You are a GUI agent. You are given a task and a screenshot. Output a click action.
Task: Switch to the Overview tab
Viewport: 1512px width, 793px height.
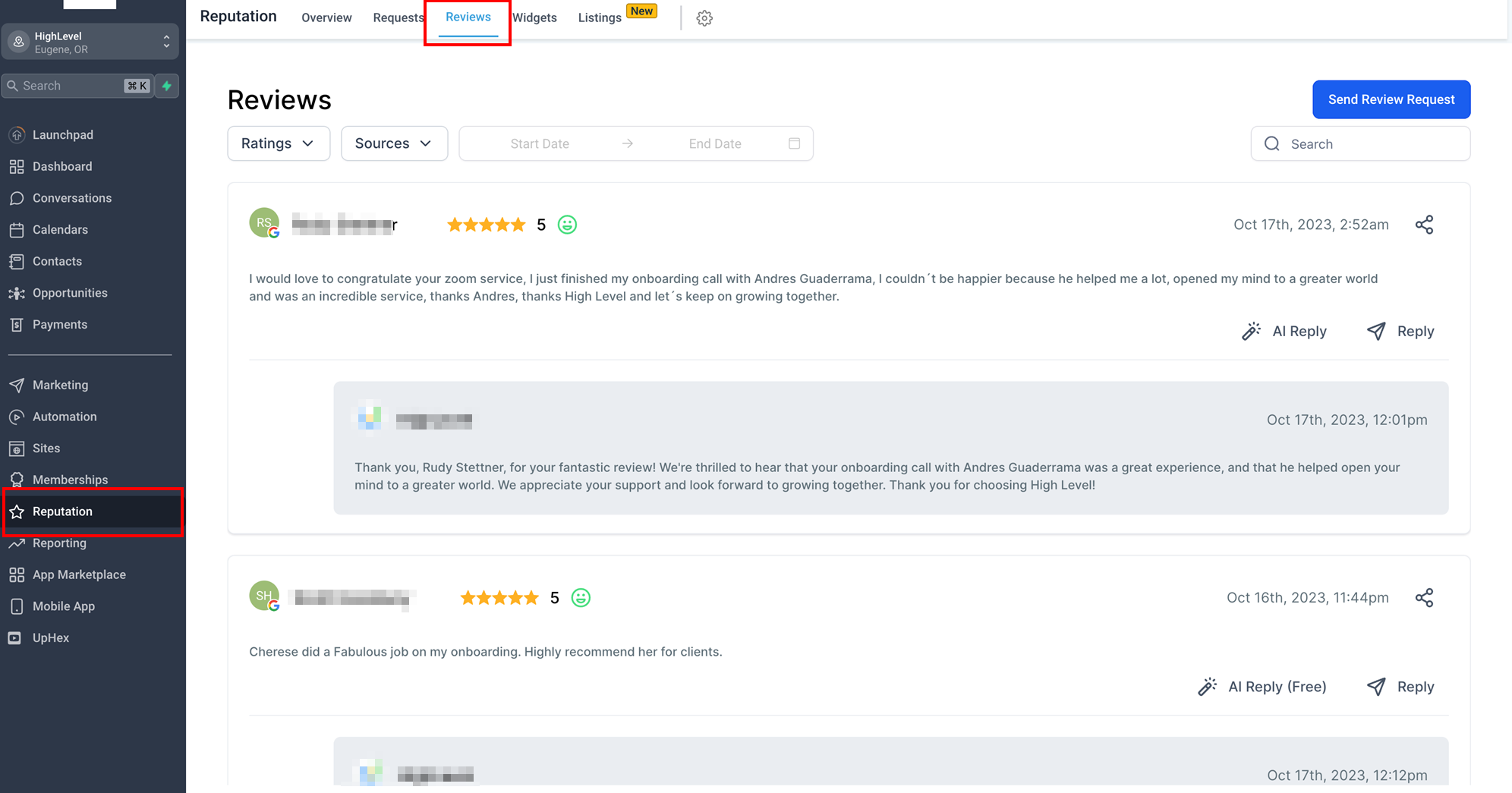pos(326,17)
